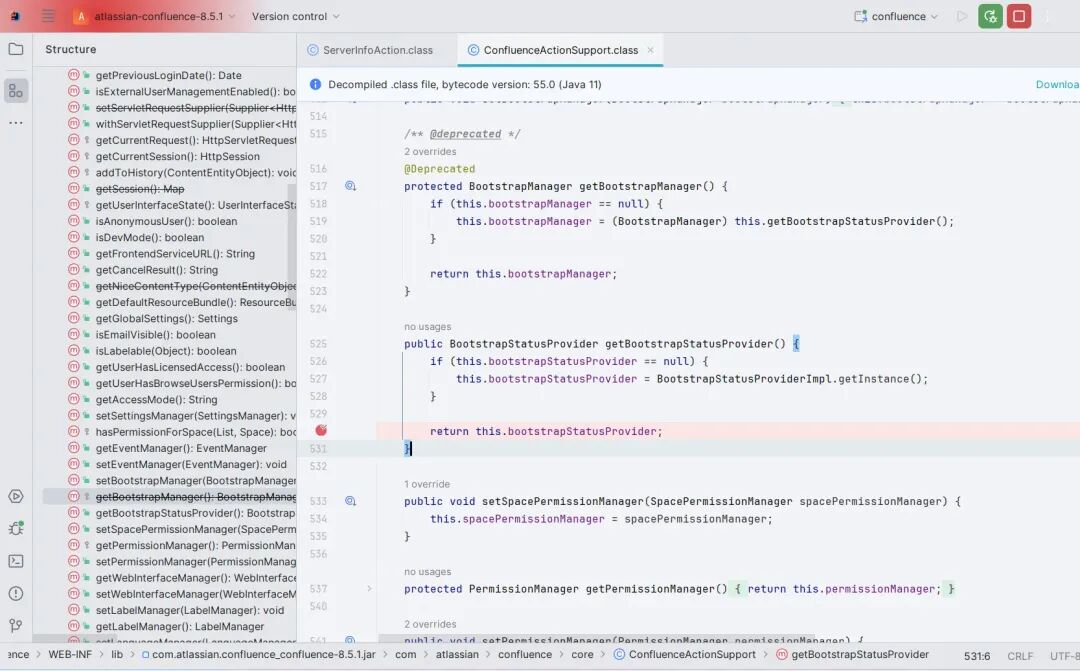Screen dimensions: 1080x671
Task: Open the Terminal tool window icon
Action: tap(16, 561)
